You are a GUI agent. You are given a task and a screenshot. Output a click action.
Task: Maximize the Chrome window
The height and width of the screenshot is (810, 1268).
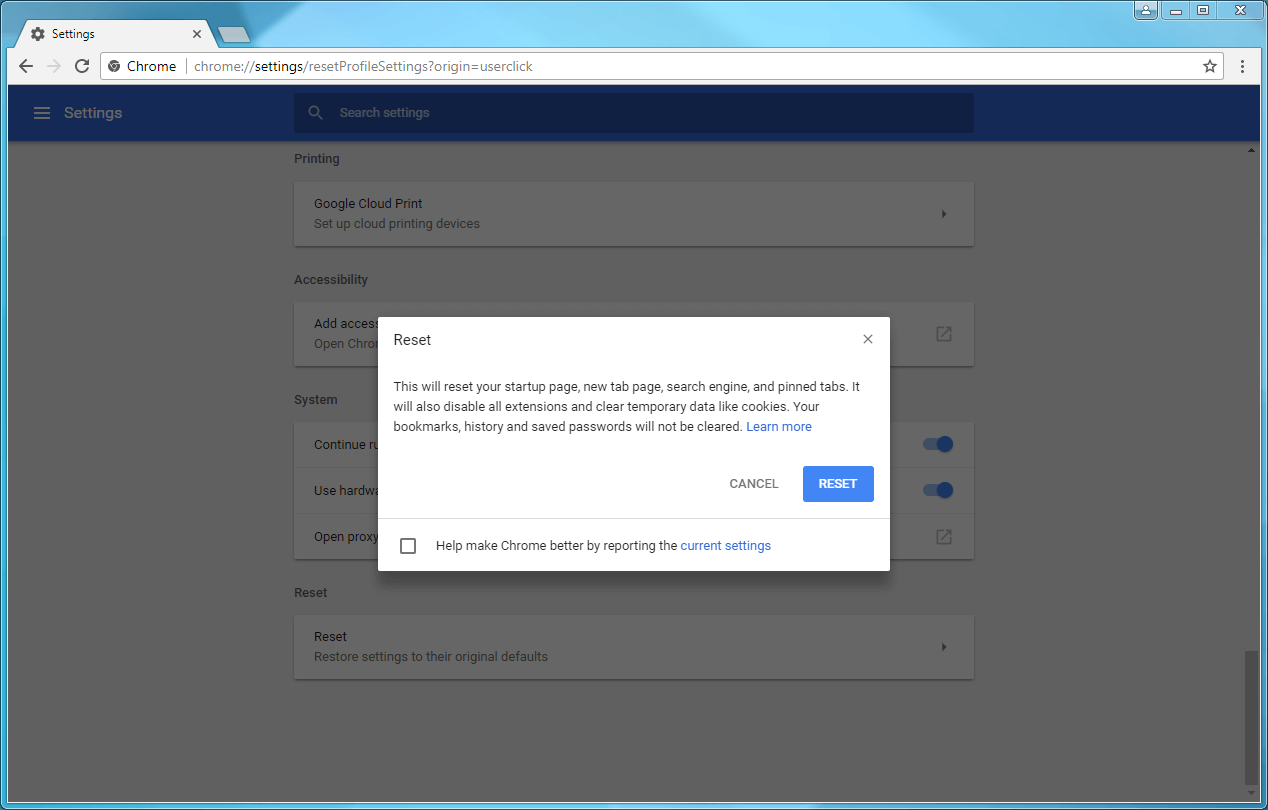[1203, 10]
